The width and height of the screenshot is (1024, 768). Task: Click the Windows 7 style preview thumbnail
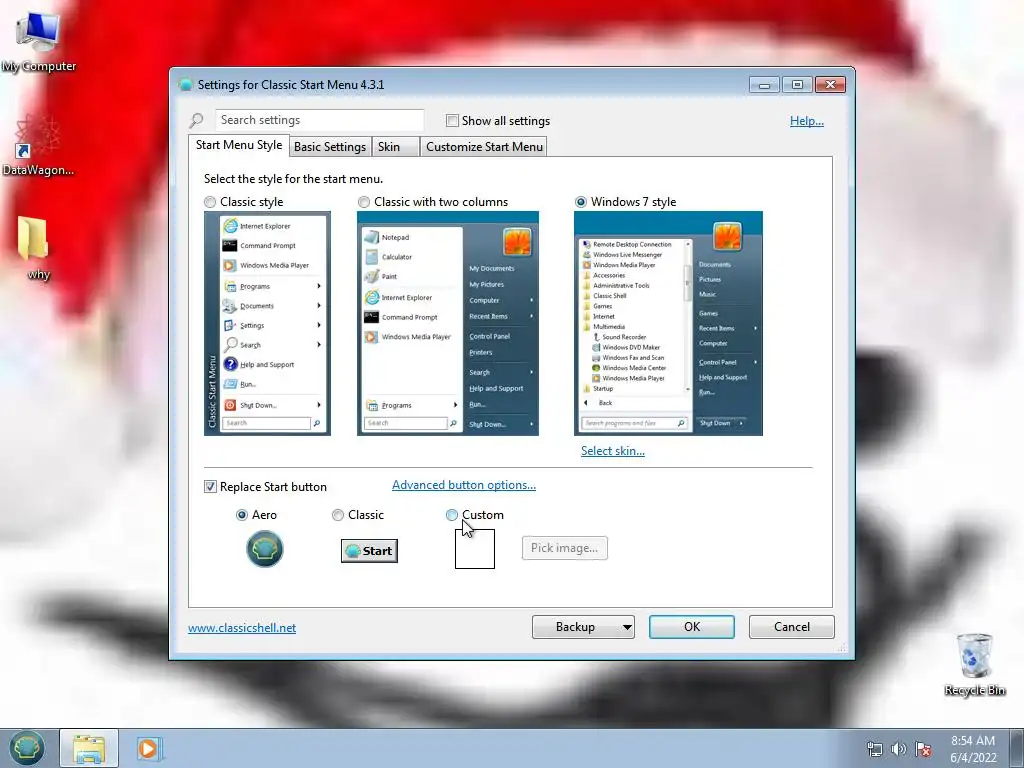(x=668, y=323)
